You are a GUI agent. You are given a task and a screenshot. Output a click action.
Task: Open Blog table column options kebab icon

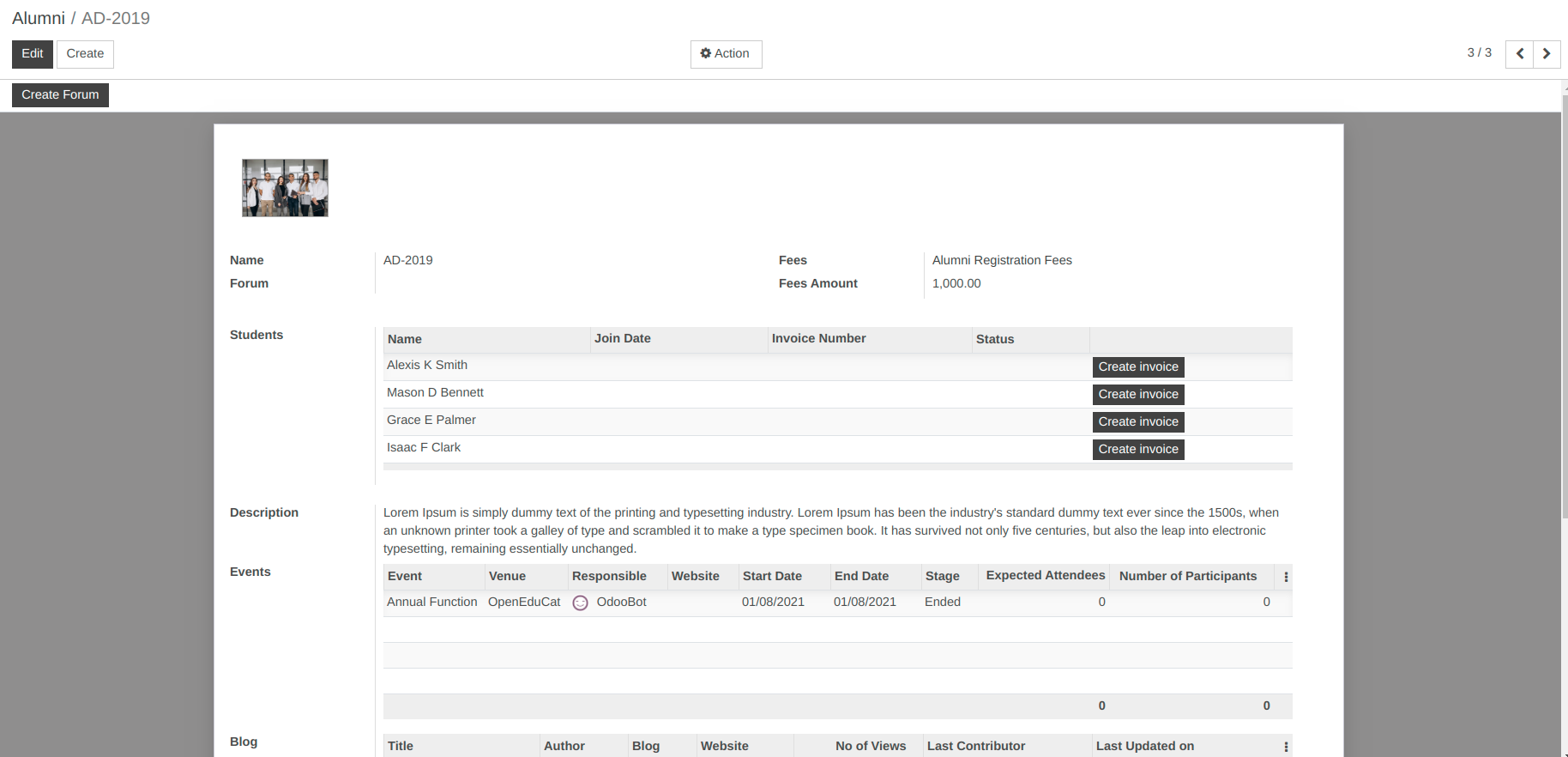pyautogui.click(x=1286, y=747)
